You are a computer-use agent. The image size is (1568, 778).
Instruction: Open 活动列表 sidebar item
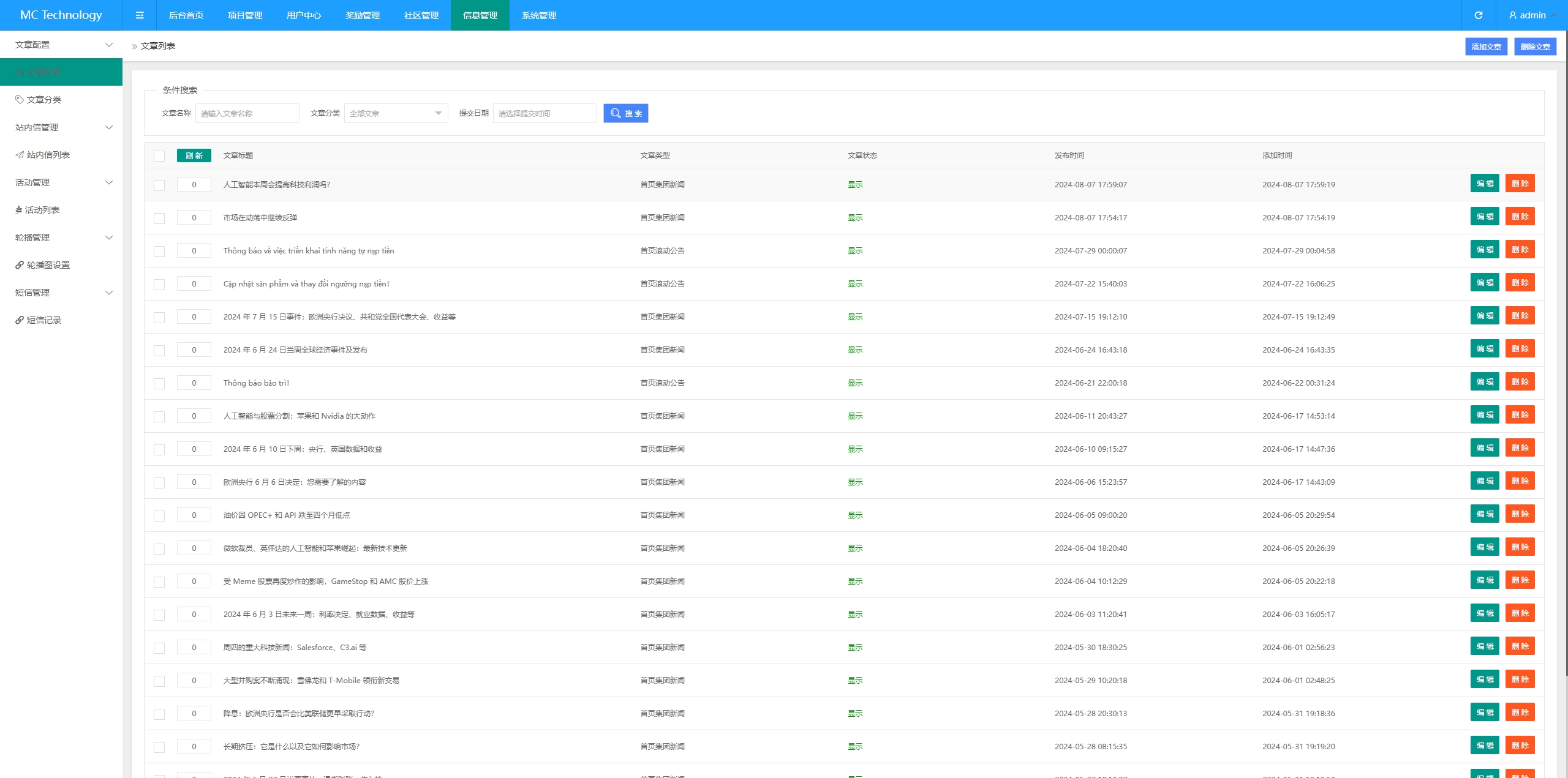click(42, 210)
